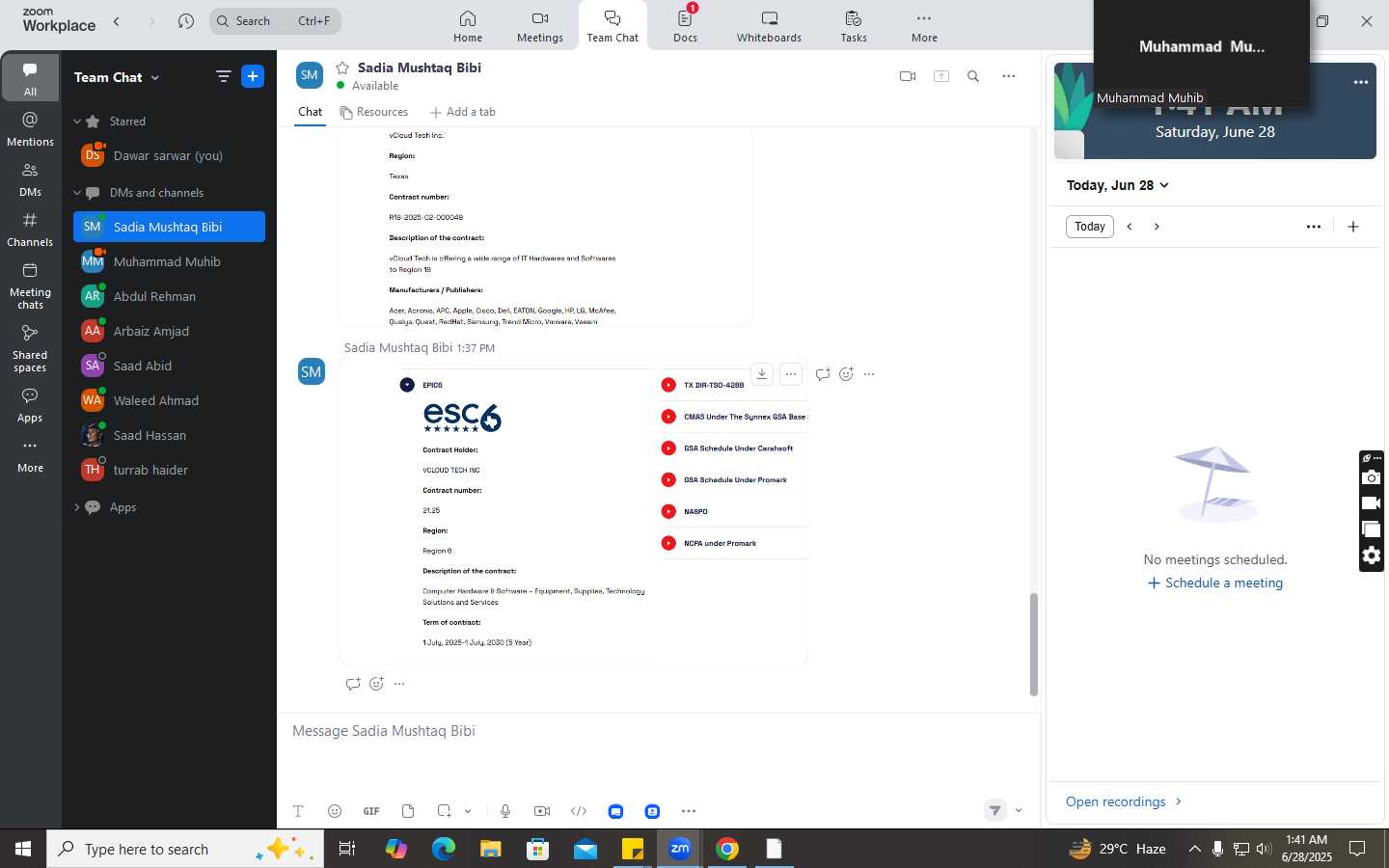The height and width of the screenshot is (868, 1389).
Task: Open the emoji picker in composer
Action: (335, 811)
